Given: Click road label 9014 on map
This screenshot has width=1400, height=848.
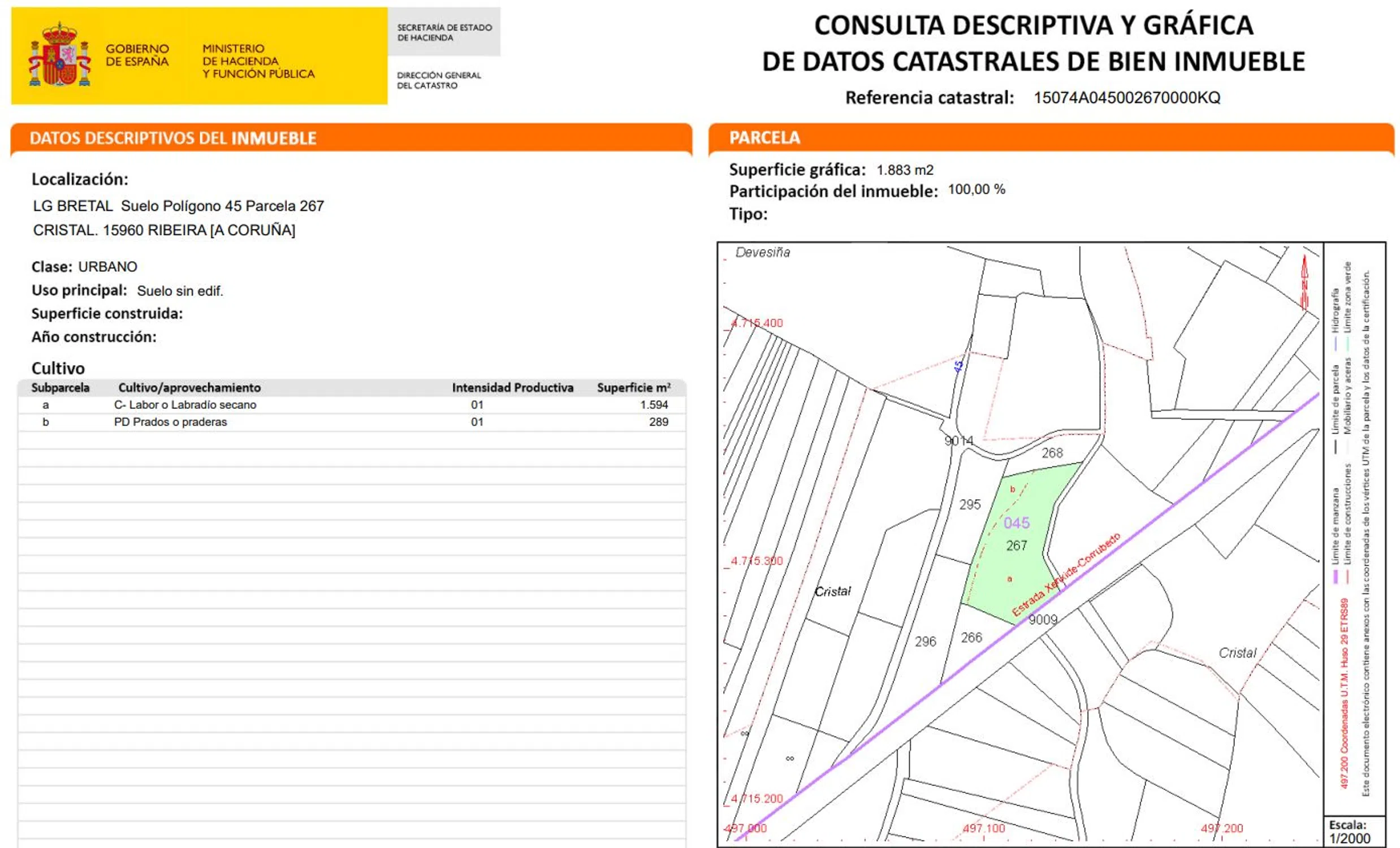Looking at the screenshot, I should 958,441.
